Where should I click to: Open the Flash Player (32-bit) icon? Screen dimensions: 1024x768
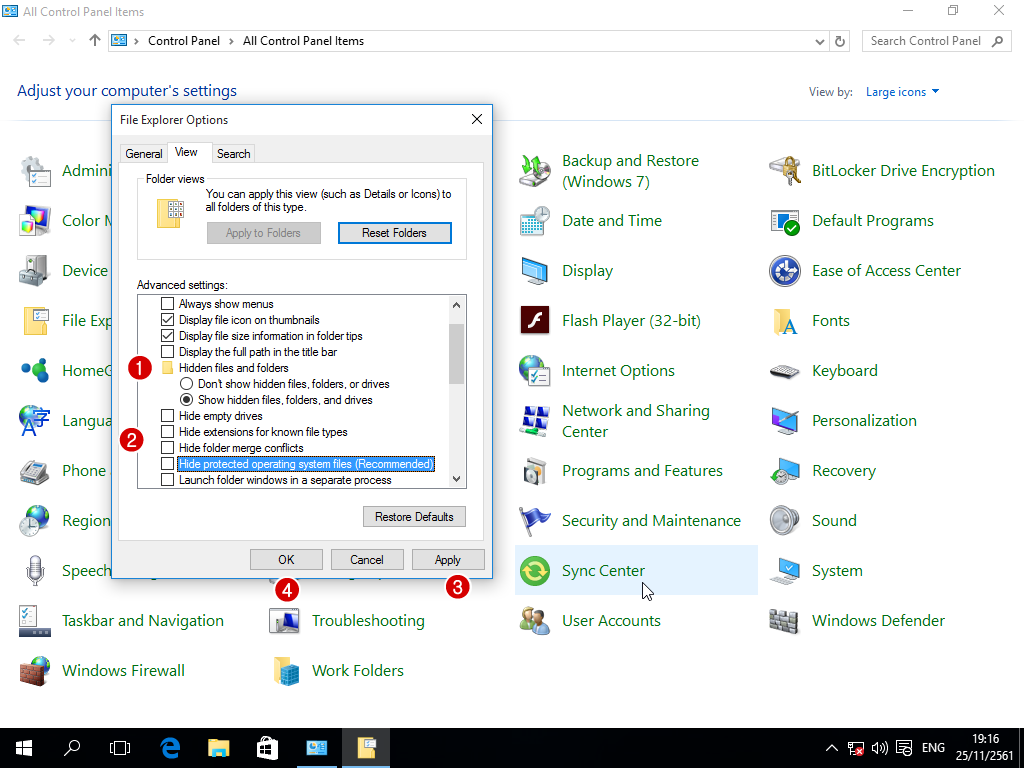tap(535, 321)
